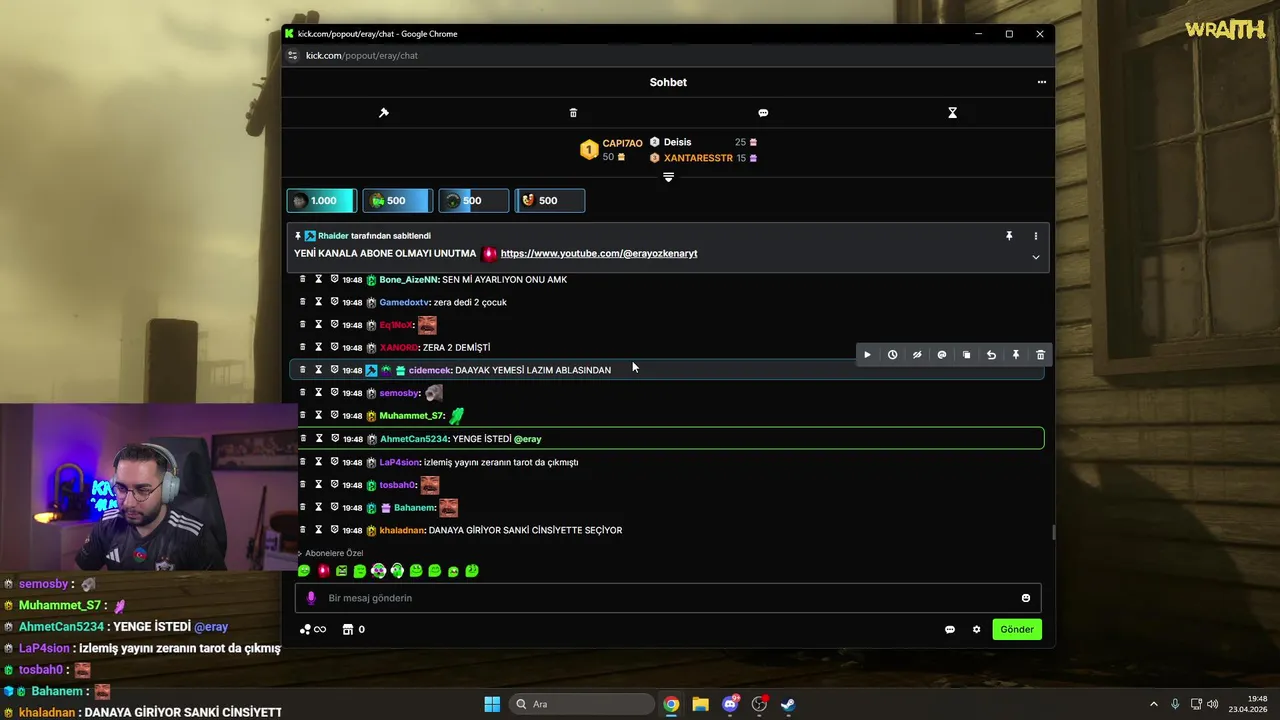Open chat settings with the gear icon
This screenshot has width=1280, height=720.
(977, 629)
